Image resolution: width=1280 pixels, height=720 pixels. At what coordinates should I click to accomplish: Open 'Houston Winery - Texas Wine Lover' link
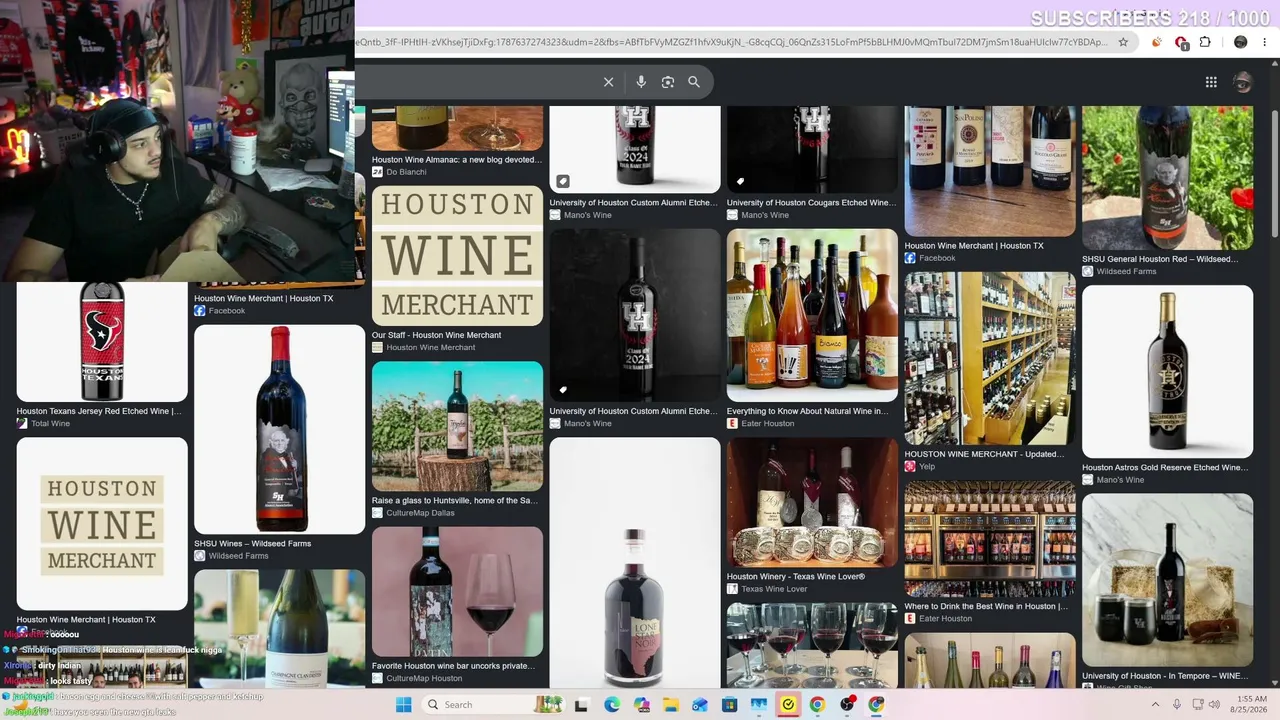pos(796,577)
